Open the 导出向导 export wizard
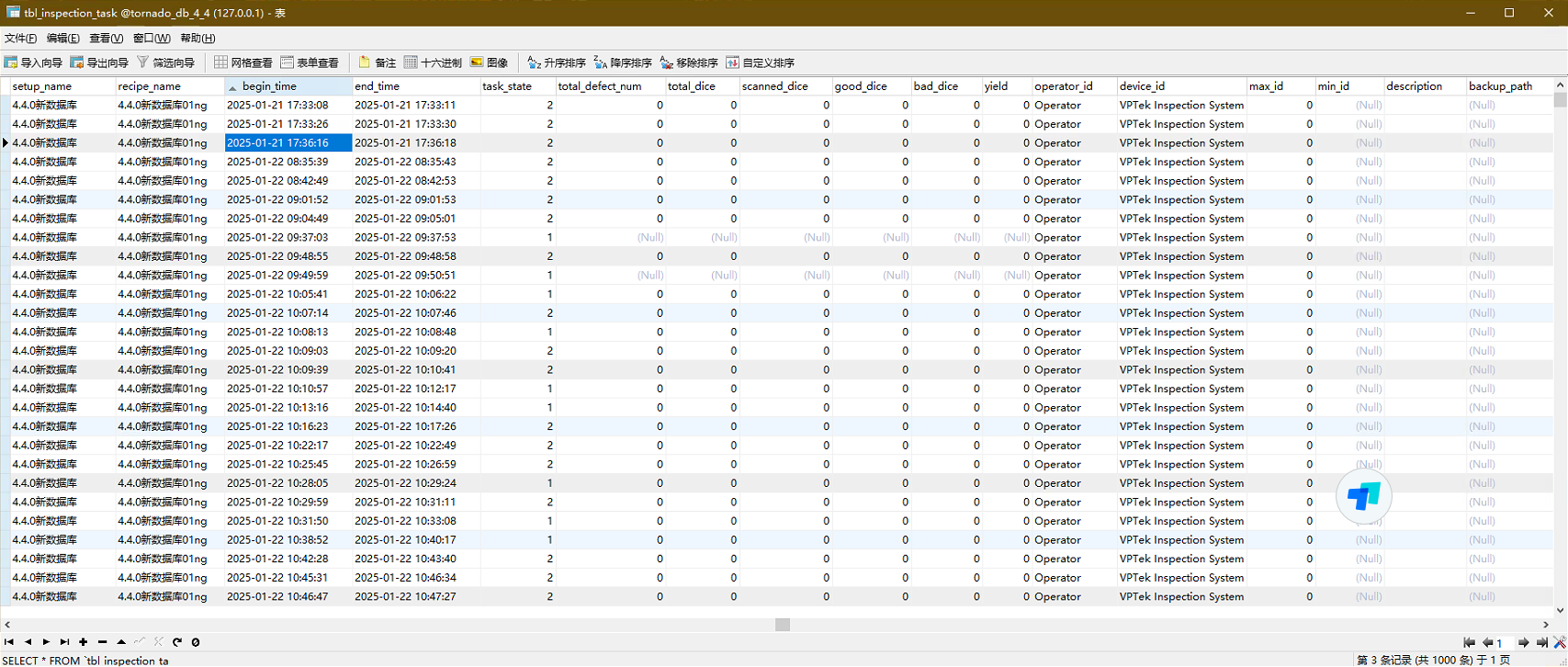Image resolution: width=1568 pixels, height=667 pixels. tap(100, 62)
